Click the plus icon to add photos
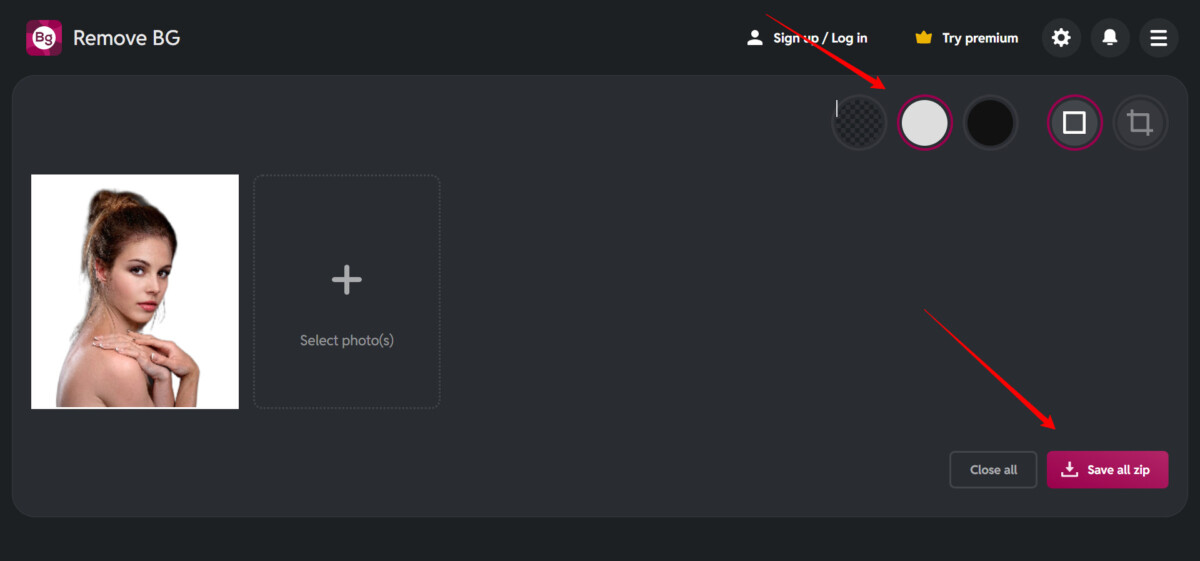 pyautogui.click(x=346, y=280)
